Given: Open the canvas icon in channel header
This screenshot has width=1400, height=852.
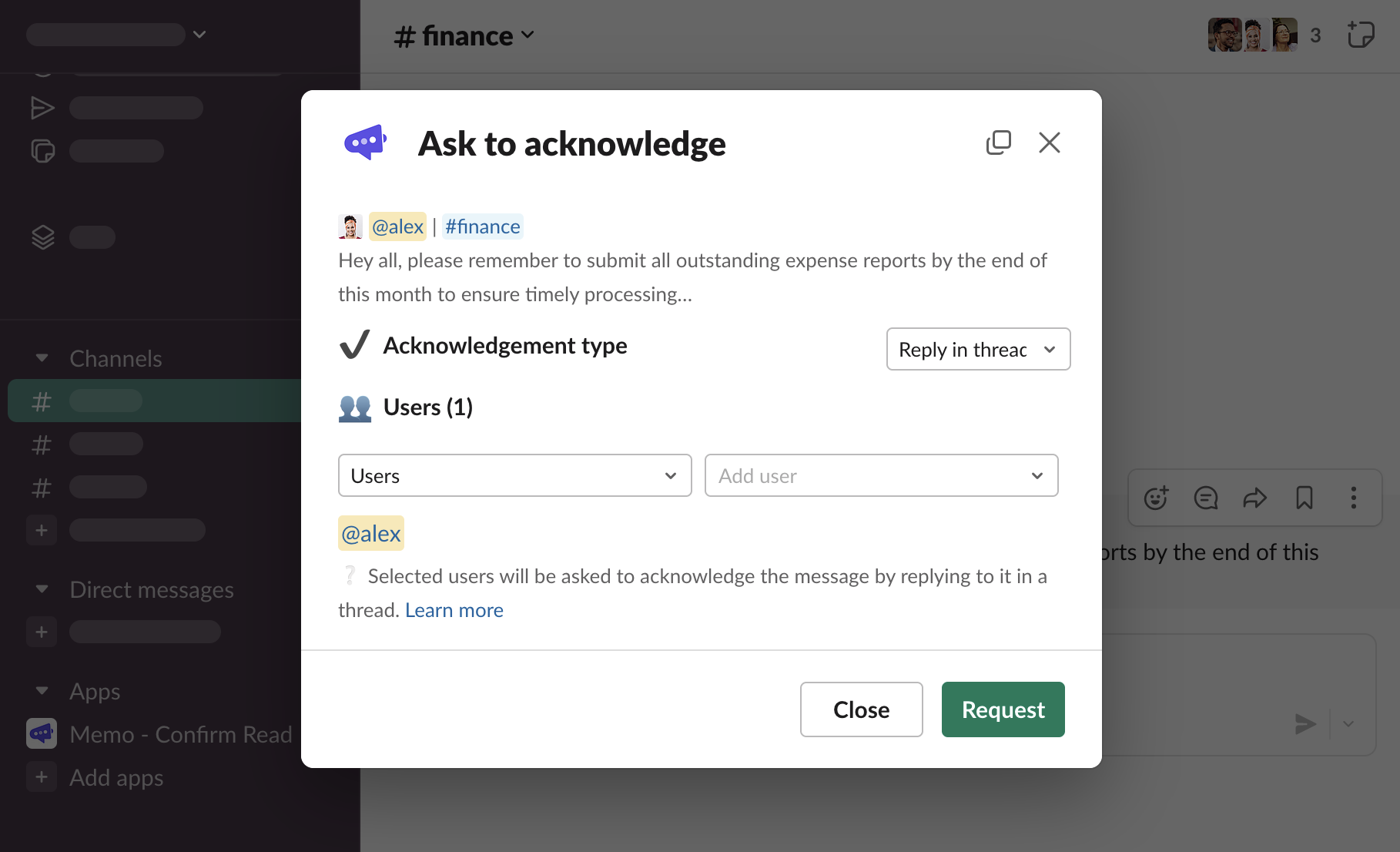Looking at the screenshot, I should [1361, 35].
